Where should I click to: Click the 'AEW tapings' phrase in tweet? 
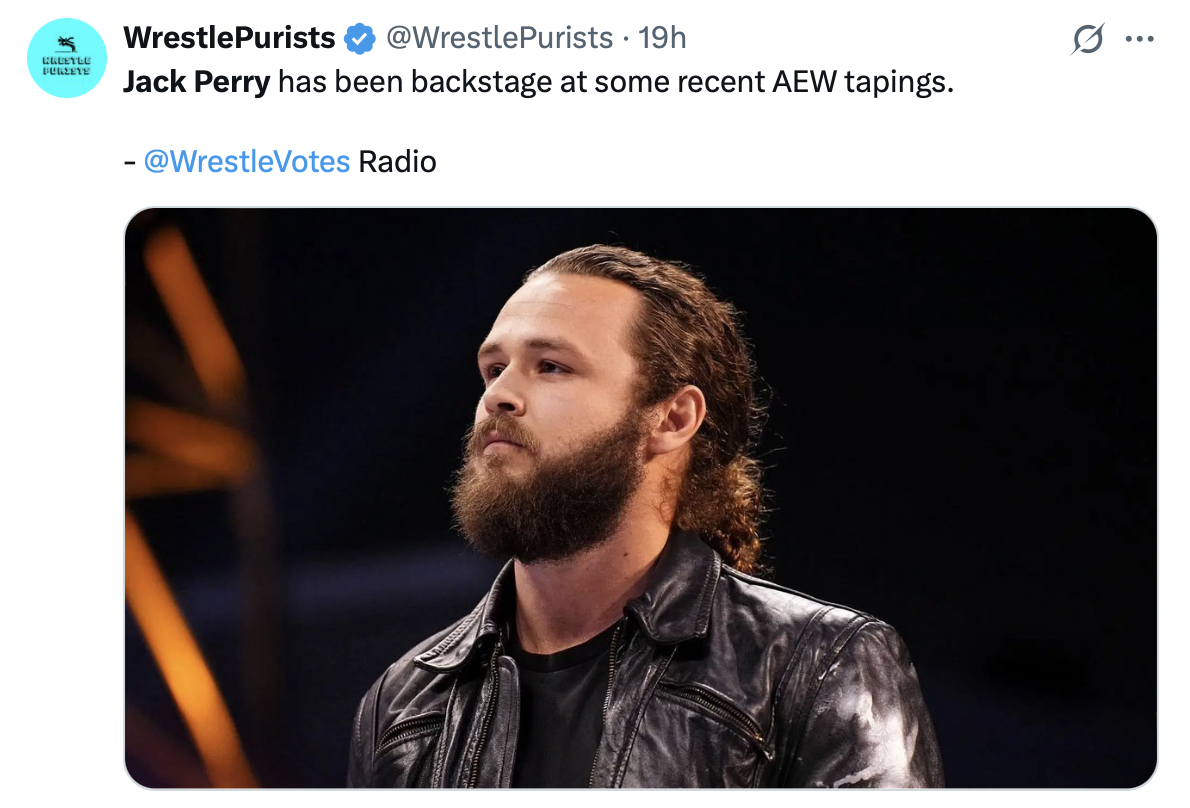point(863,82)
